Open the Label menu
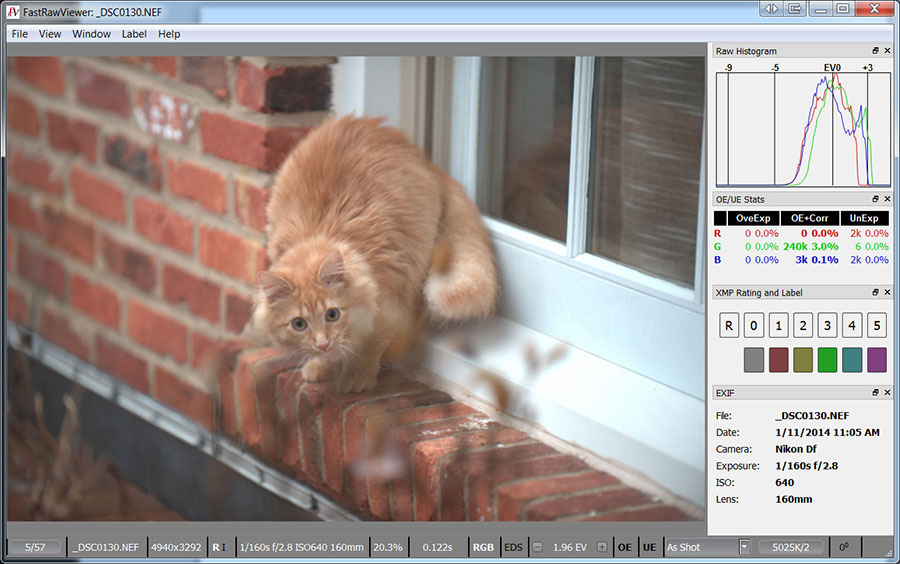 click(134, 34)
